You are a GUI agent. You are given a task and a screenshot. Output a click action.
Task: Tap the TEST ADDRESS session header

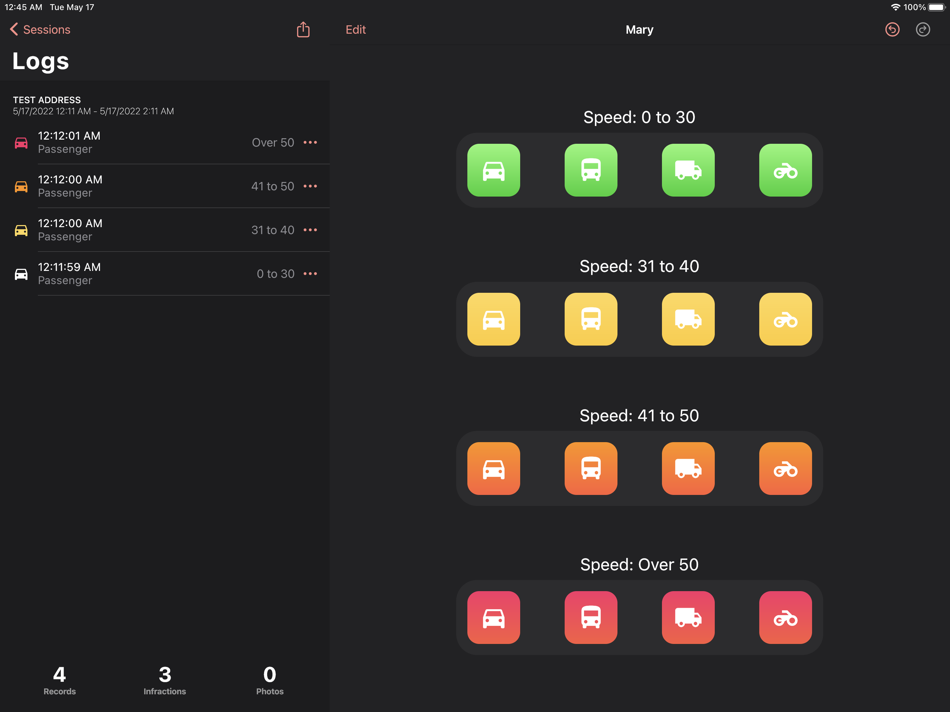[93, 105]
